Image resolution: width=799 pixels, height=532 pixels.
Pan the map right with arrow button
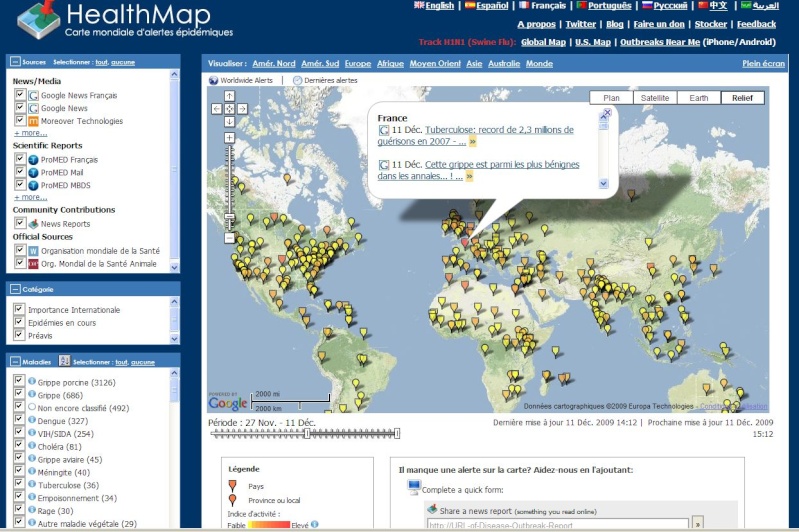243,109
